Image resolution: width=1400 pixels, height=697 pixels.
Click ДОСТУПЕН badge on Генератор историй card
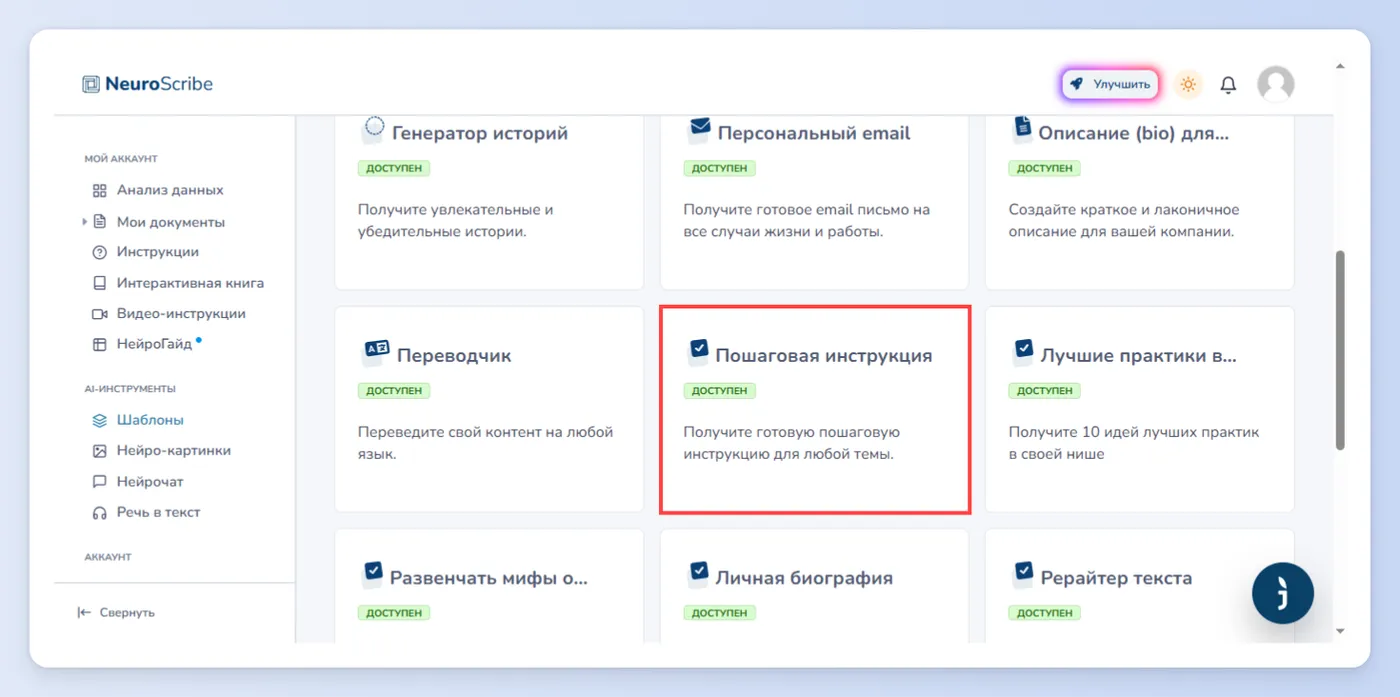[x=394, y=168]
